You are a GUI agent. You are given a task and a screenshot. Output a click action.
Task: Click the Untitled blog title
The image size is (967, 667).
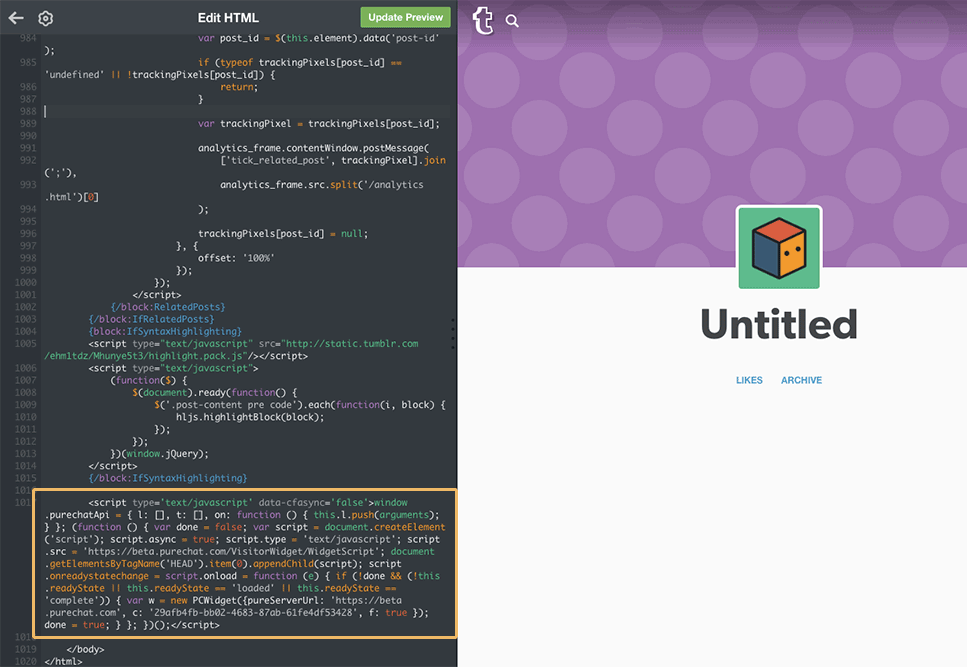(x=779, y=324)
